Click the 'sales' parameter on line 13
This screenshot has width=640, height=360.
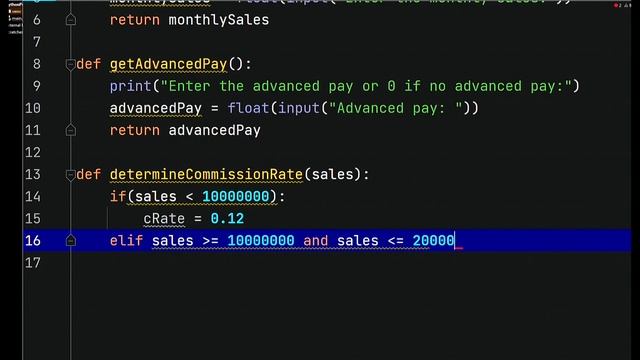tap(333, 175)
